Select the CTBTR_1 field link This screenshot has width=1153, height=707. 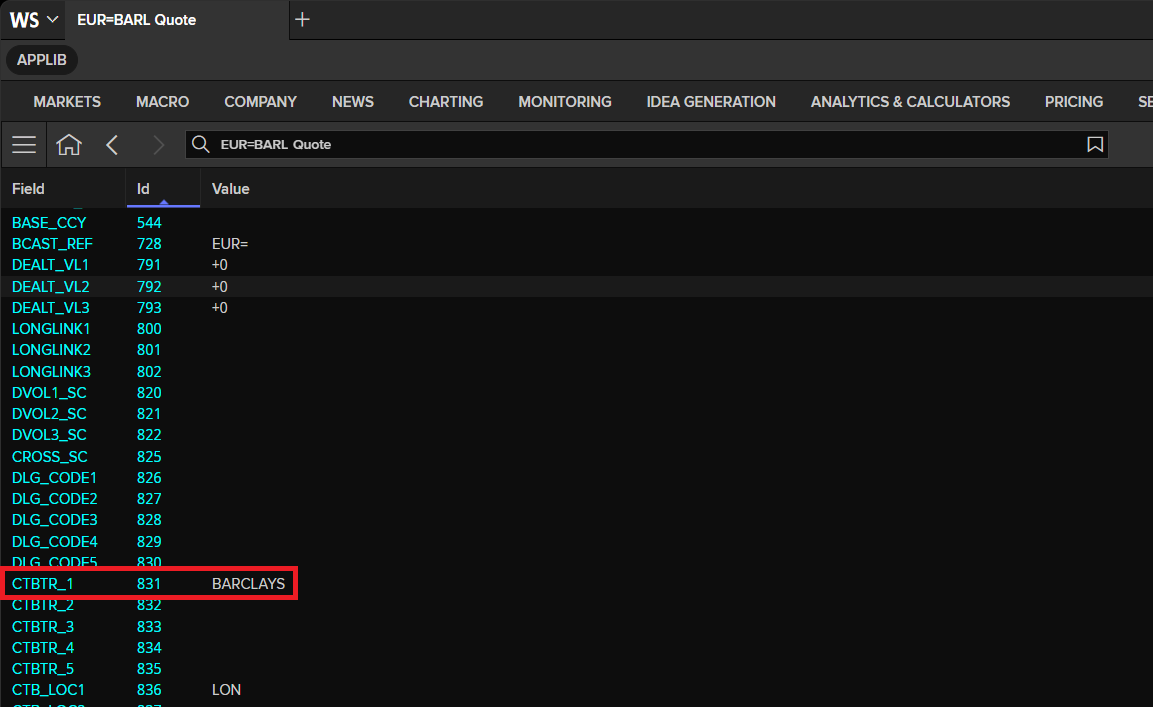[43, 583]
